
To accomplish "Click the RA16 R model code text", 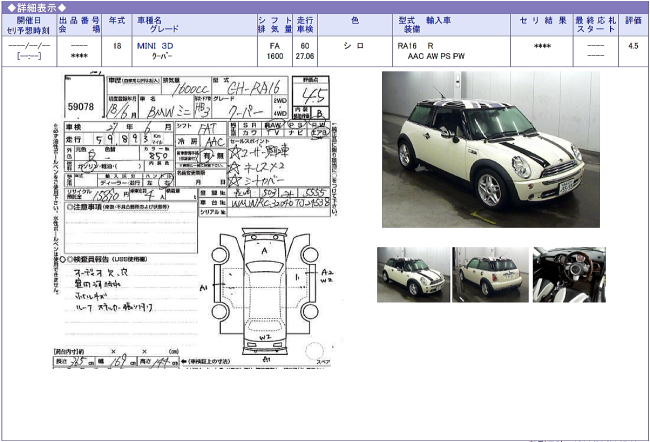I will pyautogui.click(x=415, y=46).
